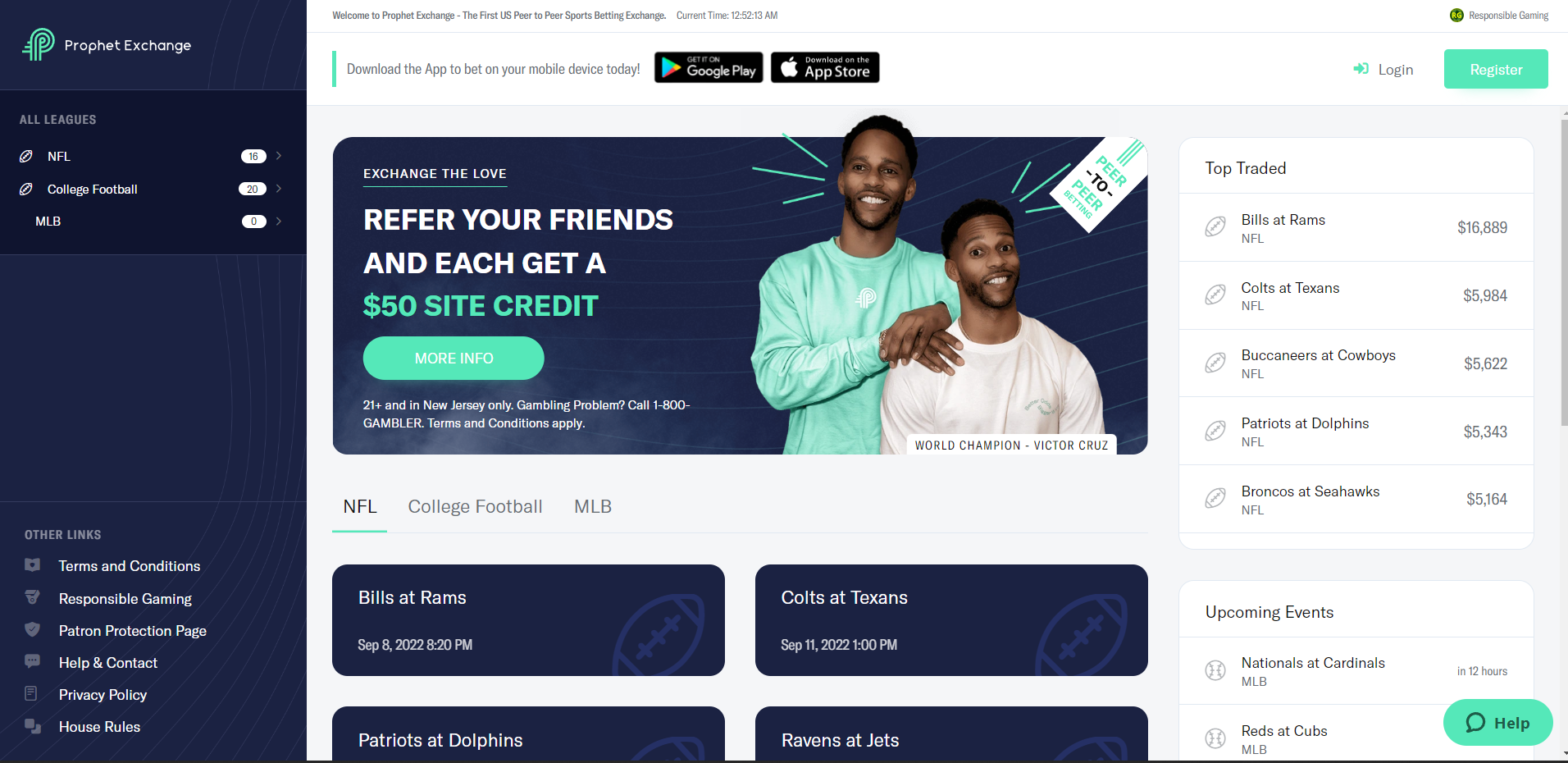The image size is (1568, 763).
Task: Click the Prophet Exchange logo icon
Action: 38,44
